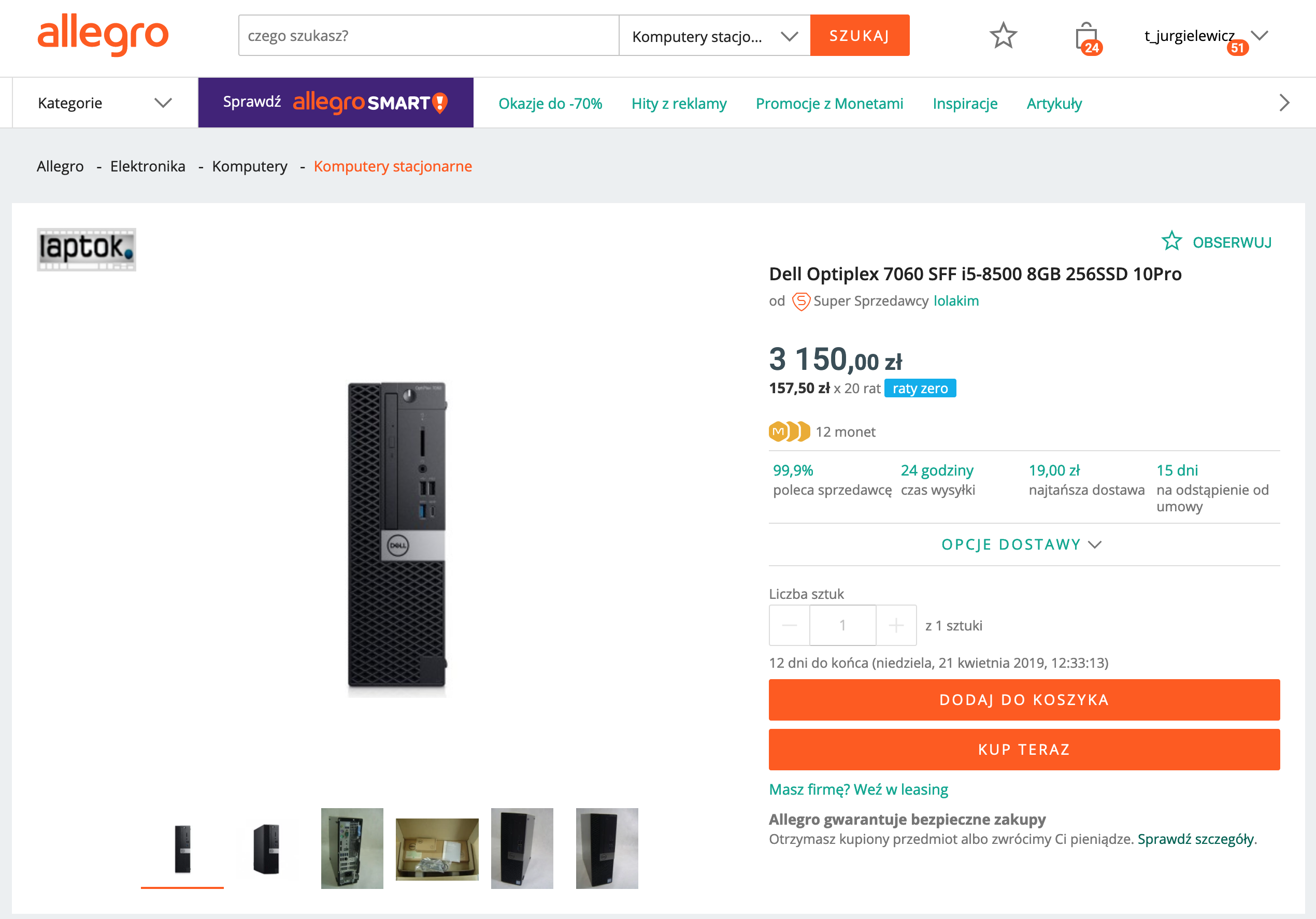Go to Promocje z Monetami
The image size is (1316, 919).
(829, 104)
